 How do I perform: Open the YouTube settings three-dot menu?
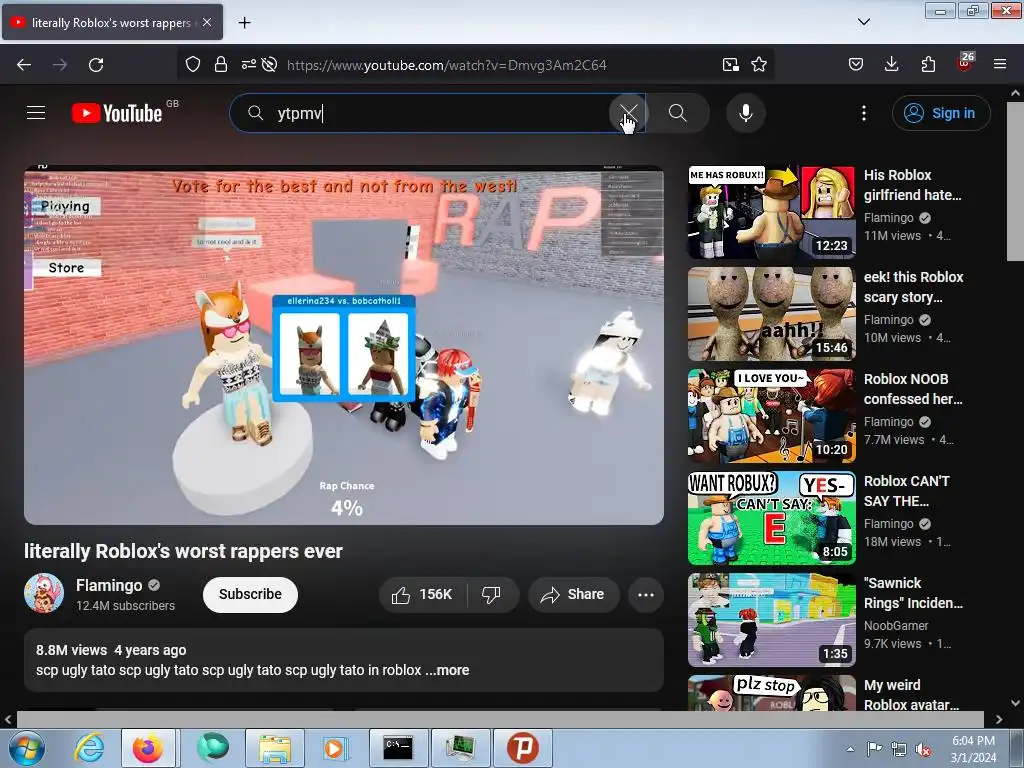[x=864, y=113]
